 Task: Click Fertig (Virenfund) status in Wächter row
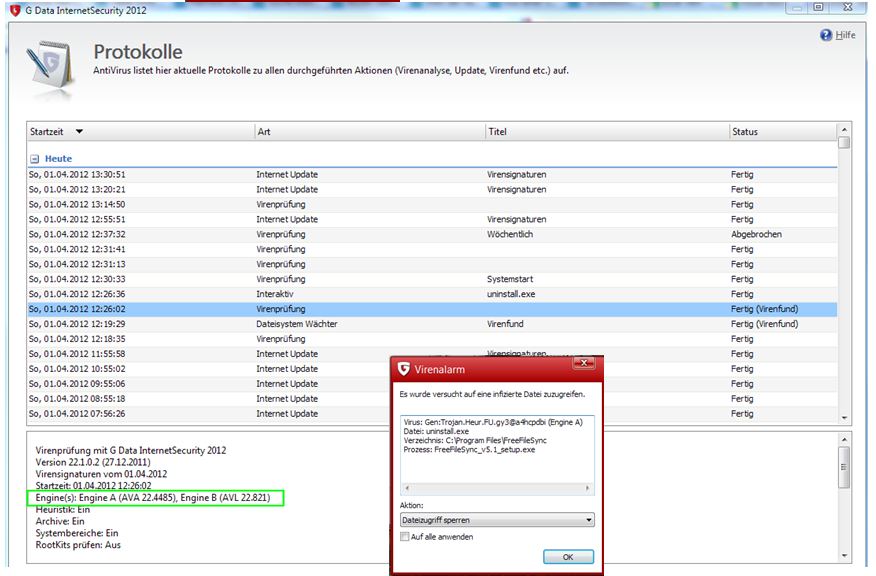click(764, 324)
